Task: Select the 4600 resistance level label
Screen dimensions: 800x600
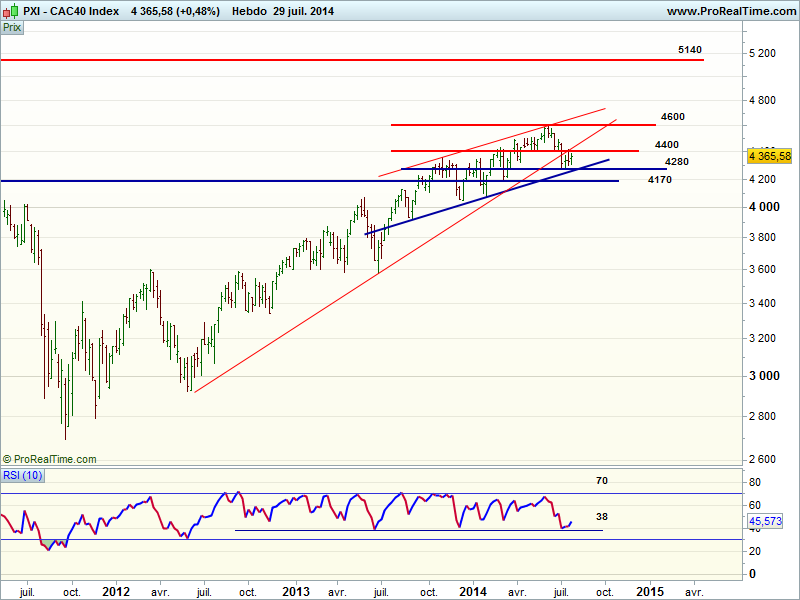Action: coord(672,117)
